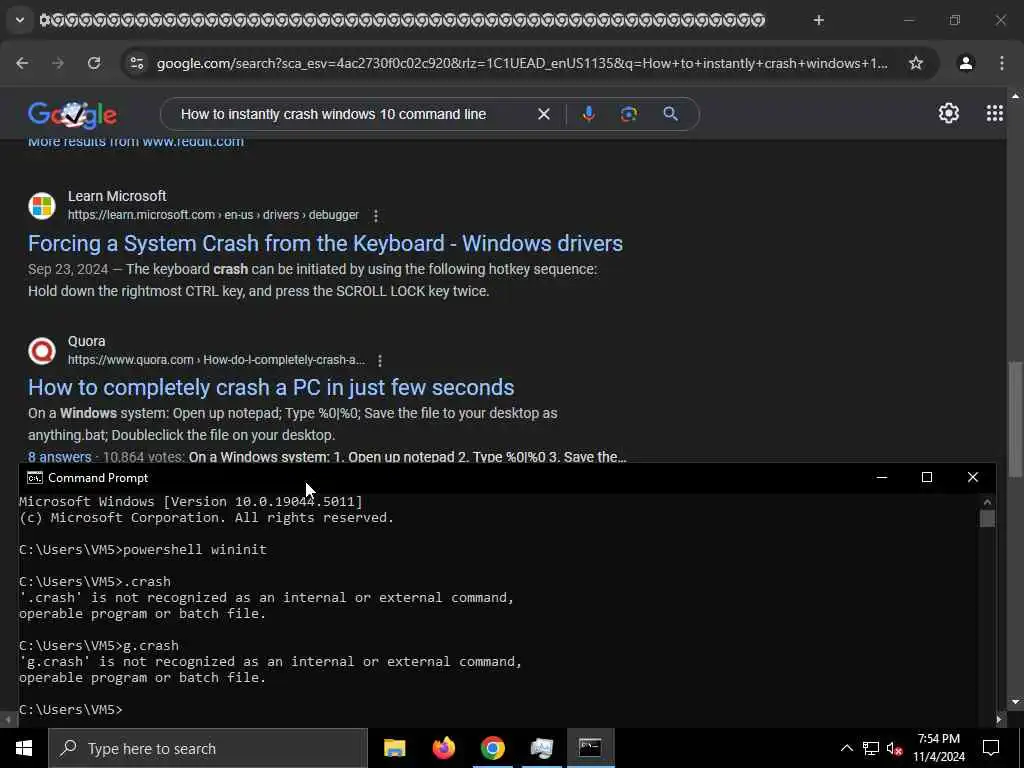Bookmark this page with star icon
This screenshot has height=768, width=1024.
[916, 63]
